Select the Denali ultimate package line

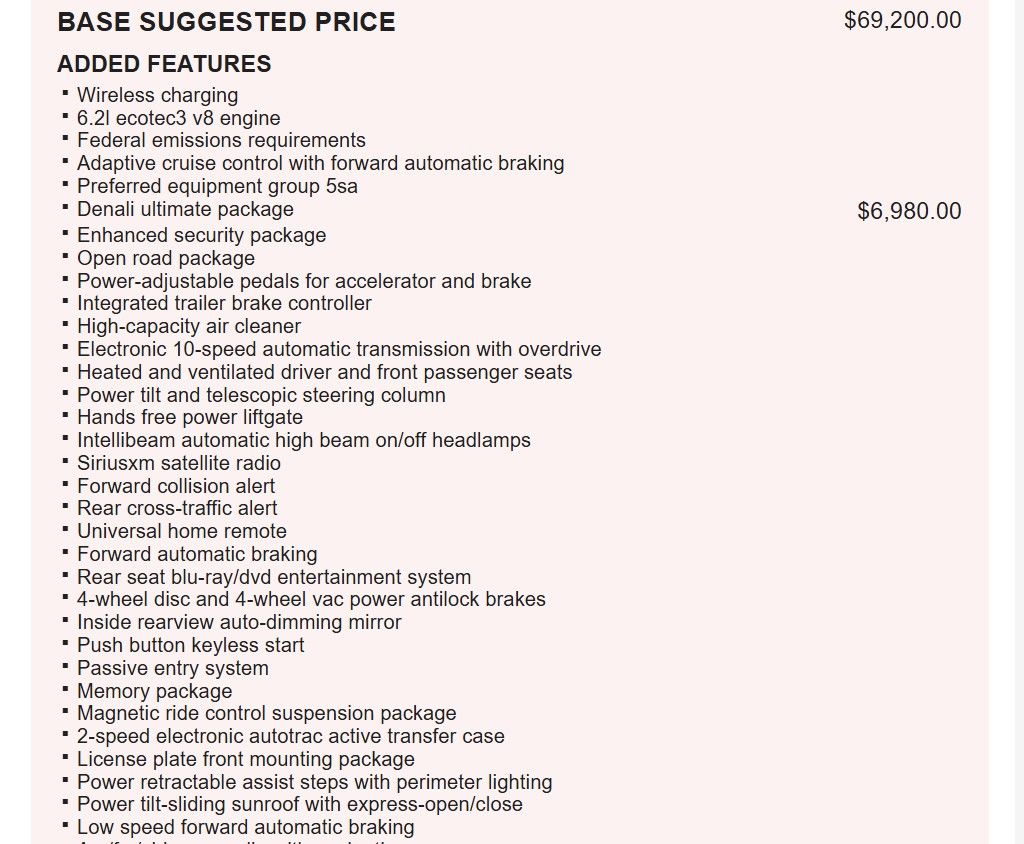pos(185,209)
